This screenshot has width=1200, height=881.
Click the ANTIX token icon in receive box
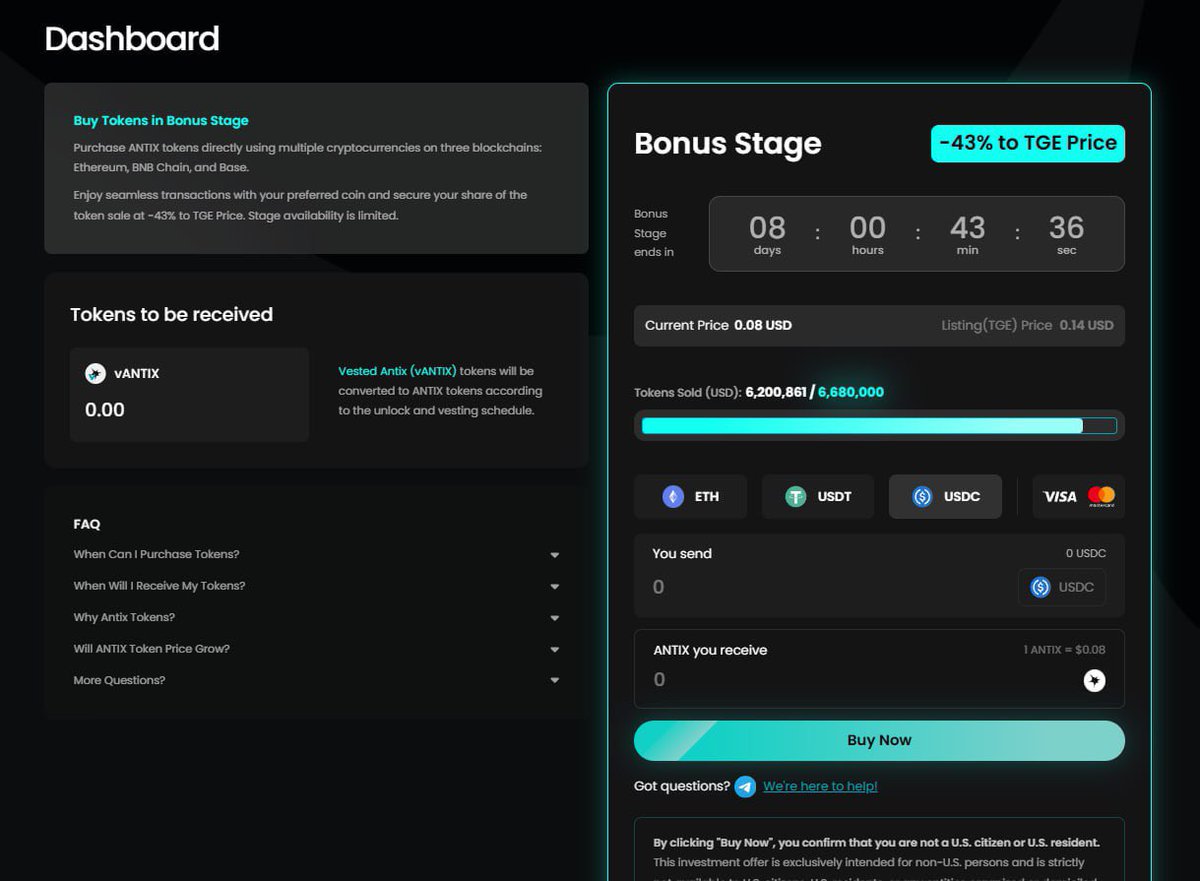point(1095,681)
